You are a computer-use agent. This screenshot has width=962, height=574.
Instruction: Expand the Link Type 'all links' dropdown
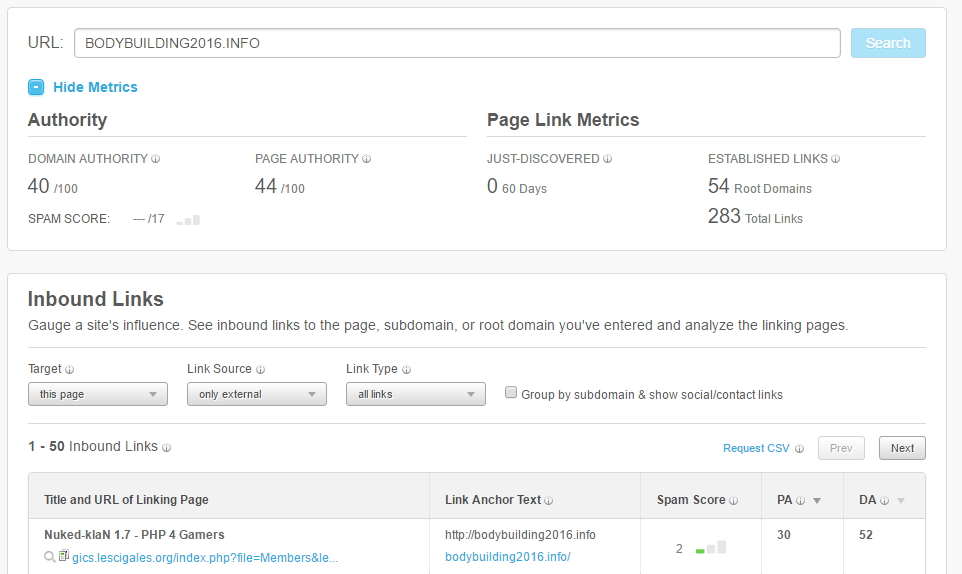tap(415, 394)
